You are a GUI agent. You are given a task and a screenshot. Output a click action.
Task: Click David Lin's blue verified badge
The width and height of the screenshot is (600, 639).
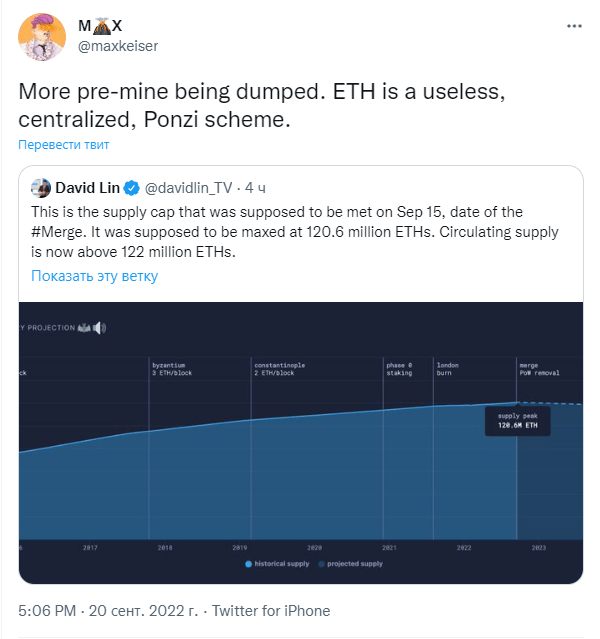pyautogui.click(x=131, y=188)
